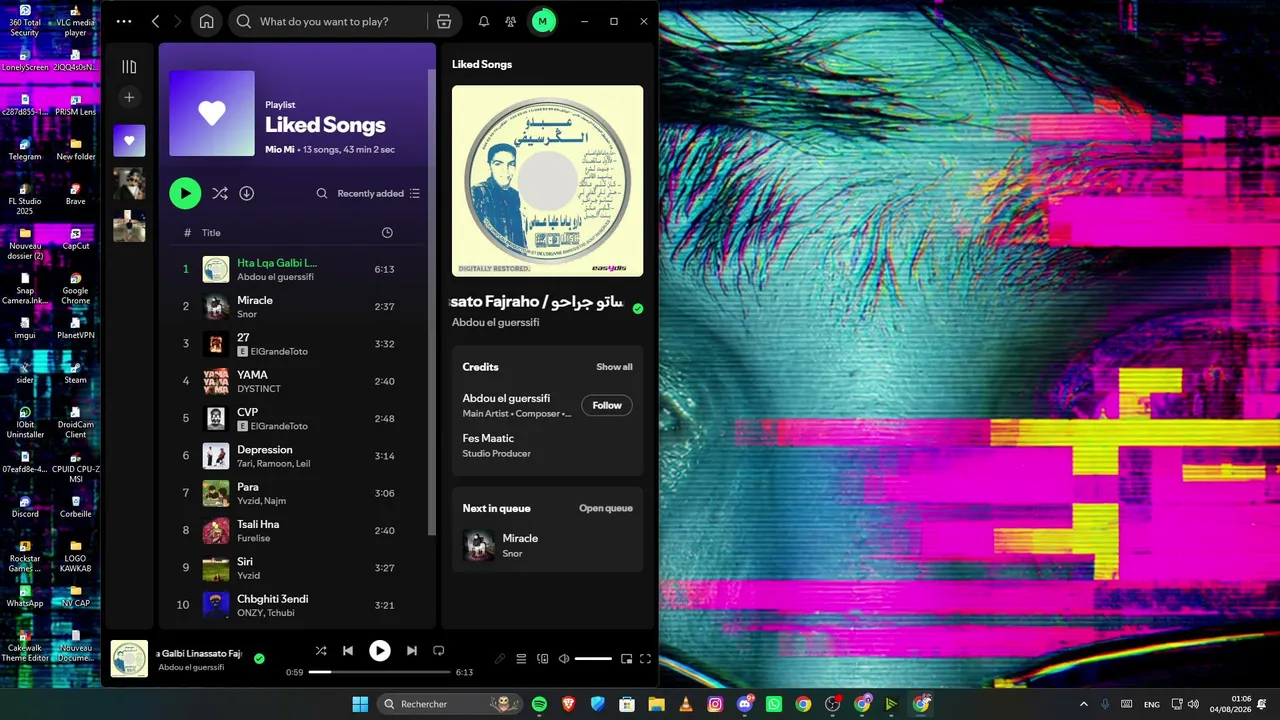The image size is (1280, 720).
Task: Open the Instagram taskbar icon
Action: pos(715,704)
